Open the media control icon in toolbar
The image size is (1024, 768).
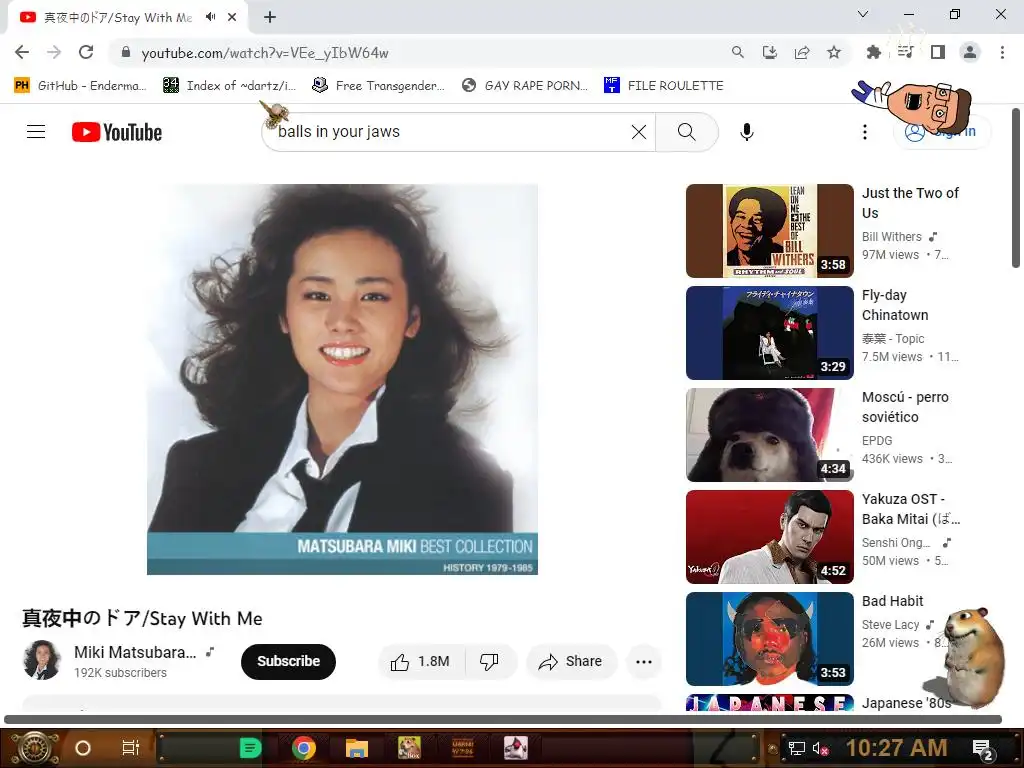pos(905,52)
